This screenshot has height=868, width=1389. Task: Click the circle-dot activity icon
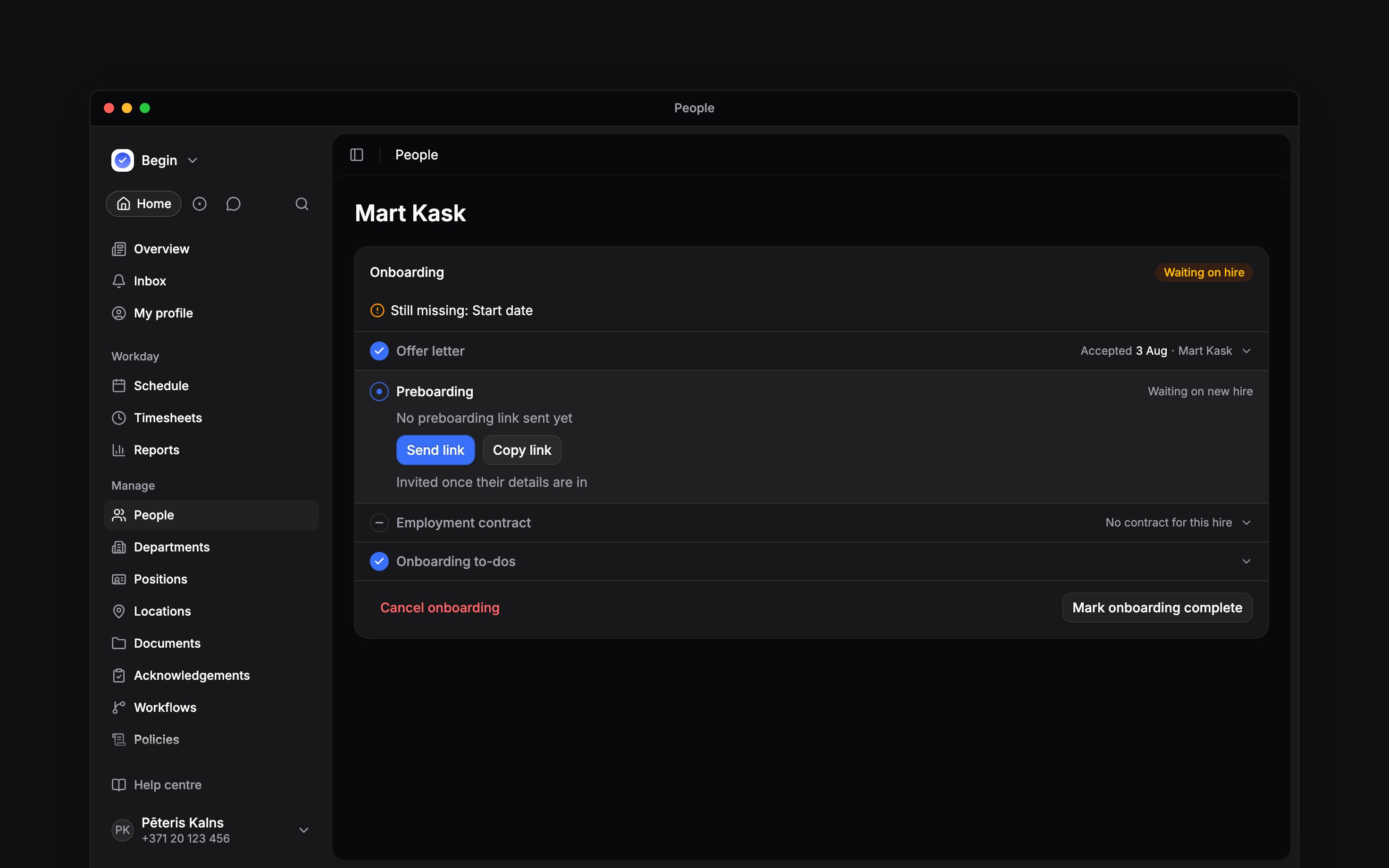coord(199,204)
